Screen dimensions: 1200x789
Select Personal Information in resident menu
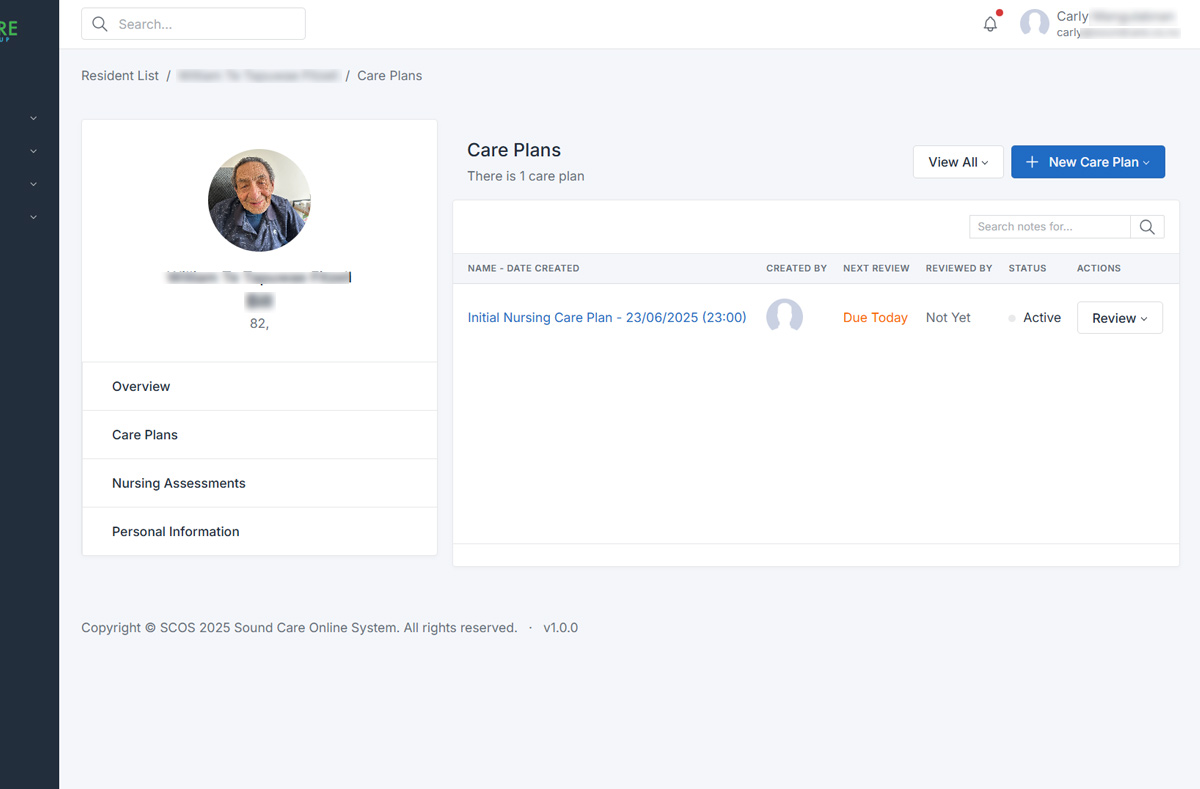[175, 532]
